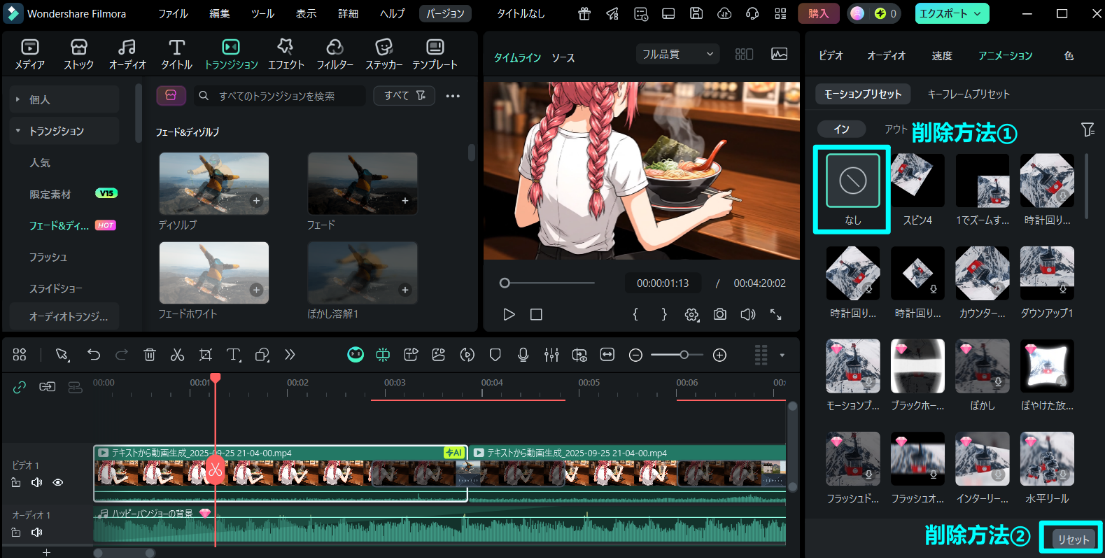The height and width of the screenshot is (558, 1105).
Task: Click the headset support icon
Action: [x=752, y=13]
